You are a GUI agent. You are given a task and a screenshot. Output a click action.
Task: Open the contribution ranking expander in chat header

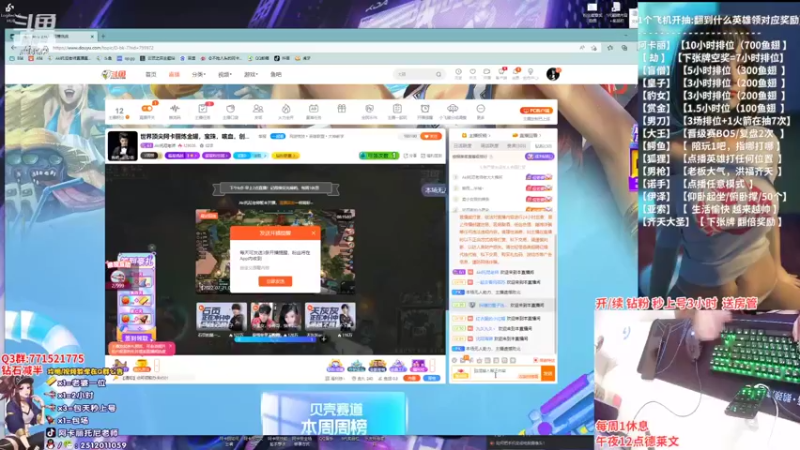527,136
